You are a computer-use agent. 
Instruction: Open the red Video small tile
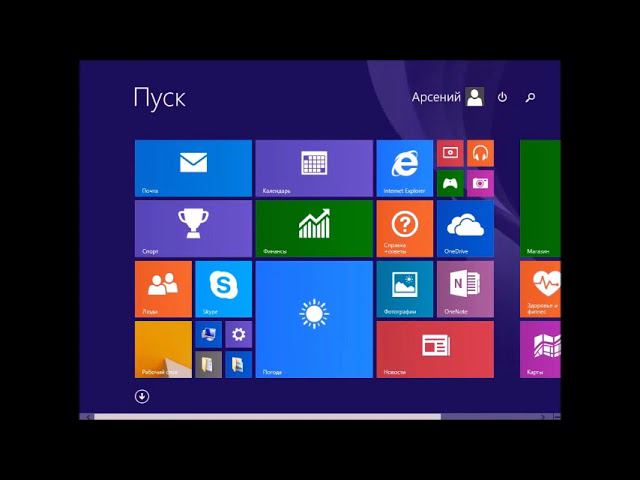coord(450,153)
